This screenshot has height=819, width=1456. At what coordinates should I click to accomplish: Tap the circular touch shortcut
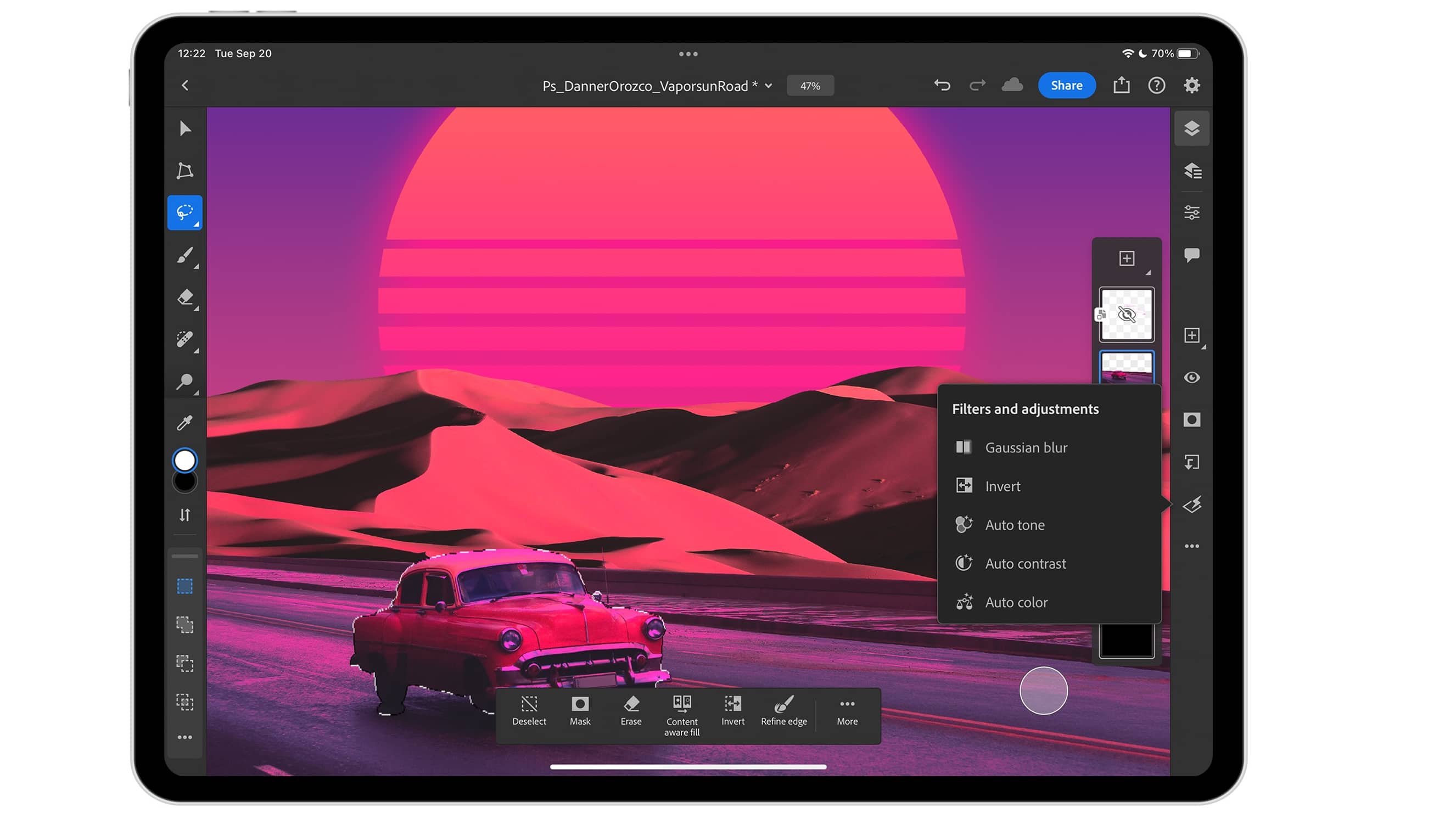tap(1043, 691)
